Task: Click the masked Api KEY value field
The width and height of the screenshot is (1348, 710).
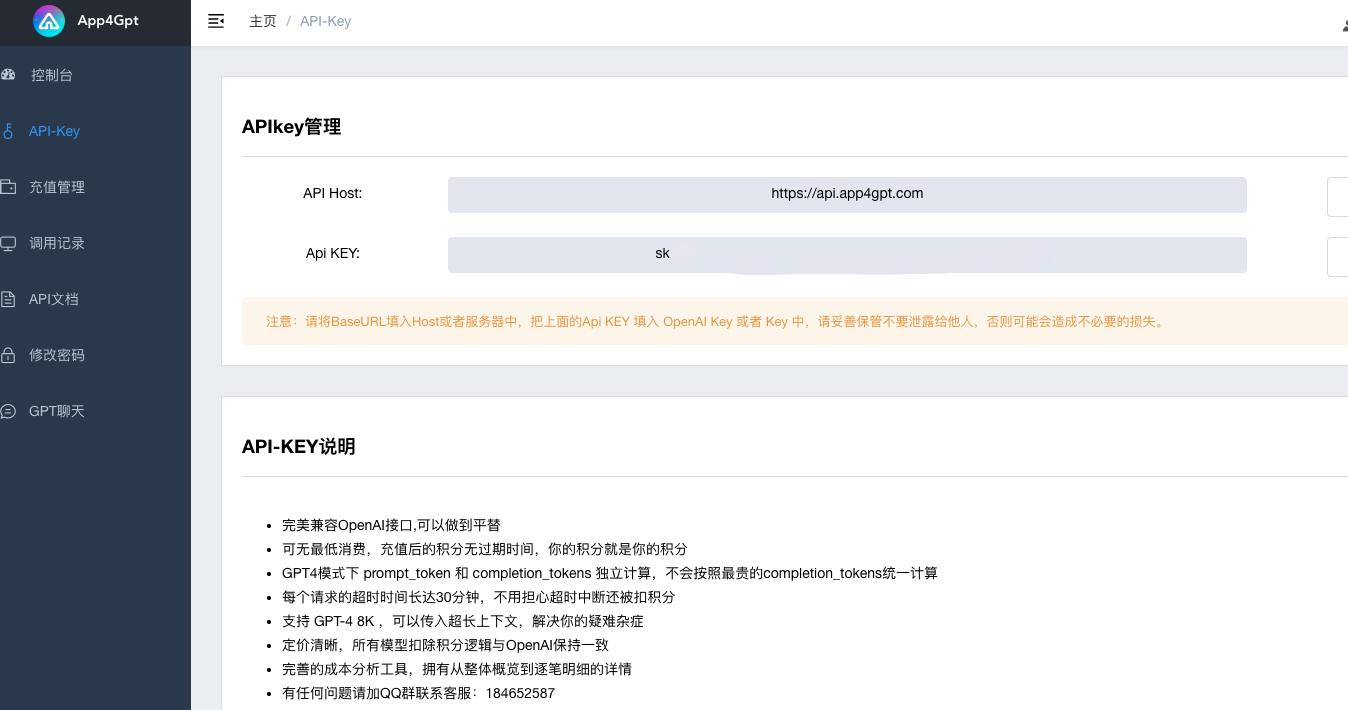Action: [847, 255]
